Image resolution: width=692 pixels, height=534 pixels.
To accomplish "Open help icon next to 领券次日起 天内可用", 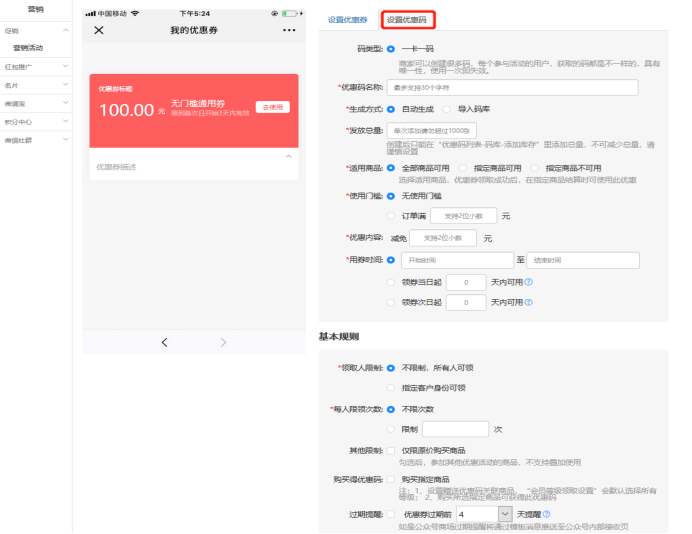I will point(528,302).
